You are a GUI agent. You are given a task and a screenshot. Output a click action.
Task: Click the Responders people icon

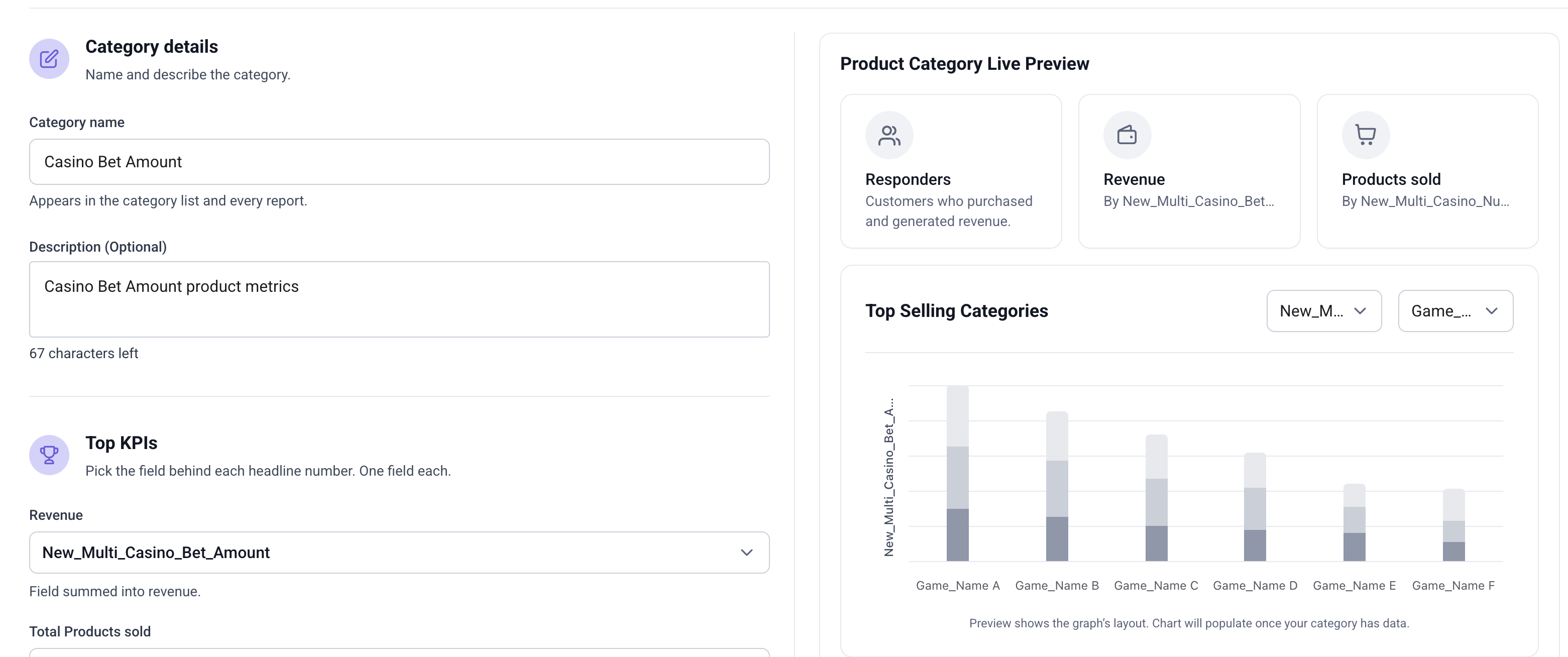coord(889,135)
